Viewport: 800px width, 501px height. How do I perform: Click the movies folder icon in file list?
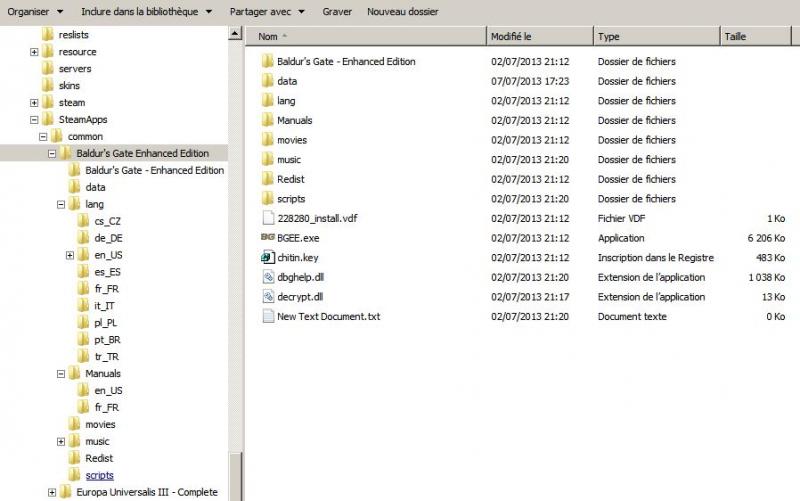[x=268, y=139]
